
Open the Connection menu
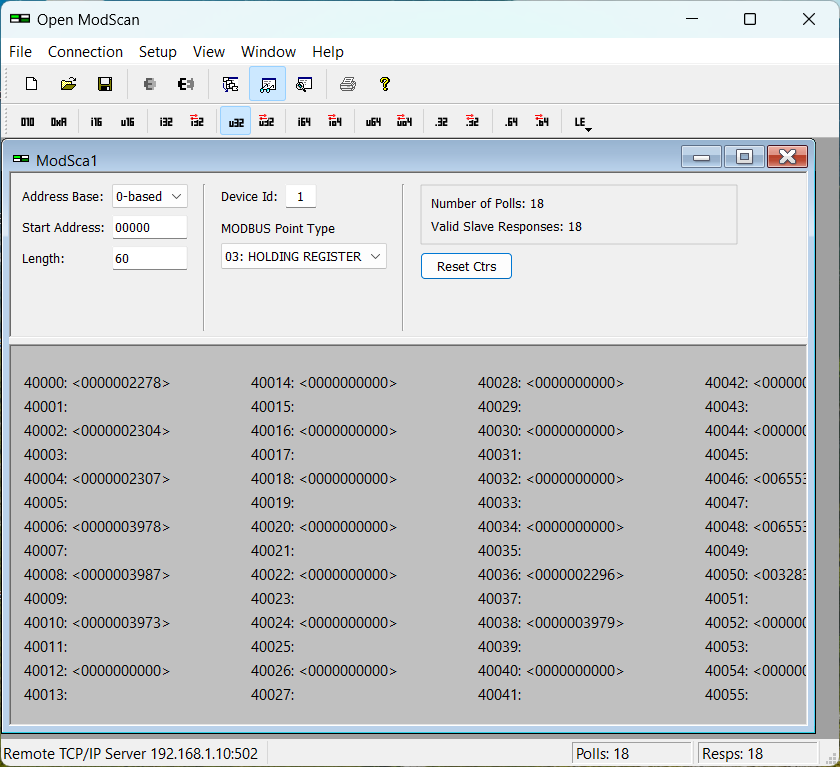click(85, 52)
